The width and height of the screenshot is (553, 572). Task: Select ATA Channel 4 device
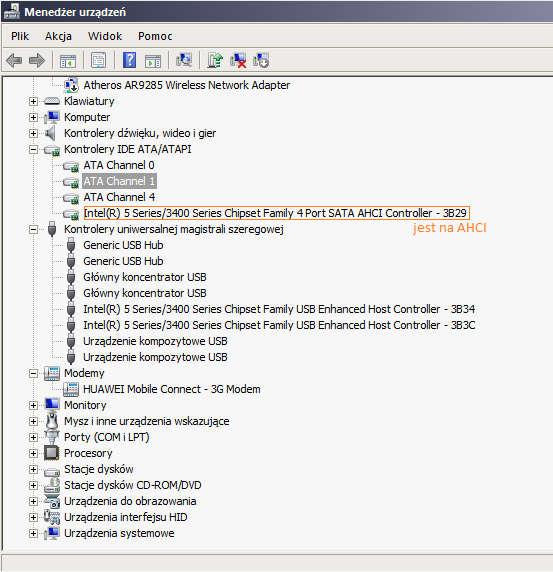tap(119, 197)
